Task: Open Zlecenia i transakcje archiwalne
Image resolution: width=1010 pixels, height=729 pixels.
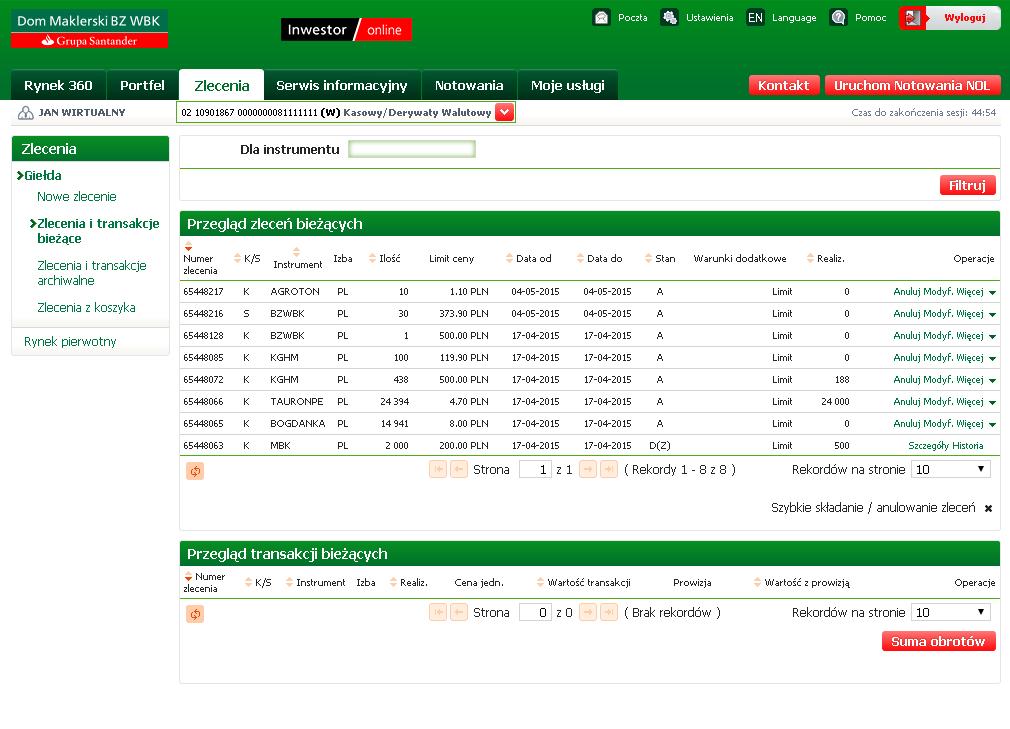Action: [x=91, y=273]
